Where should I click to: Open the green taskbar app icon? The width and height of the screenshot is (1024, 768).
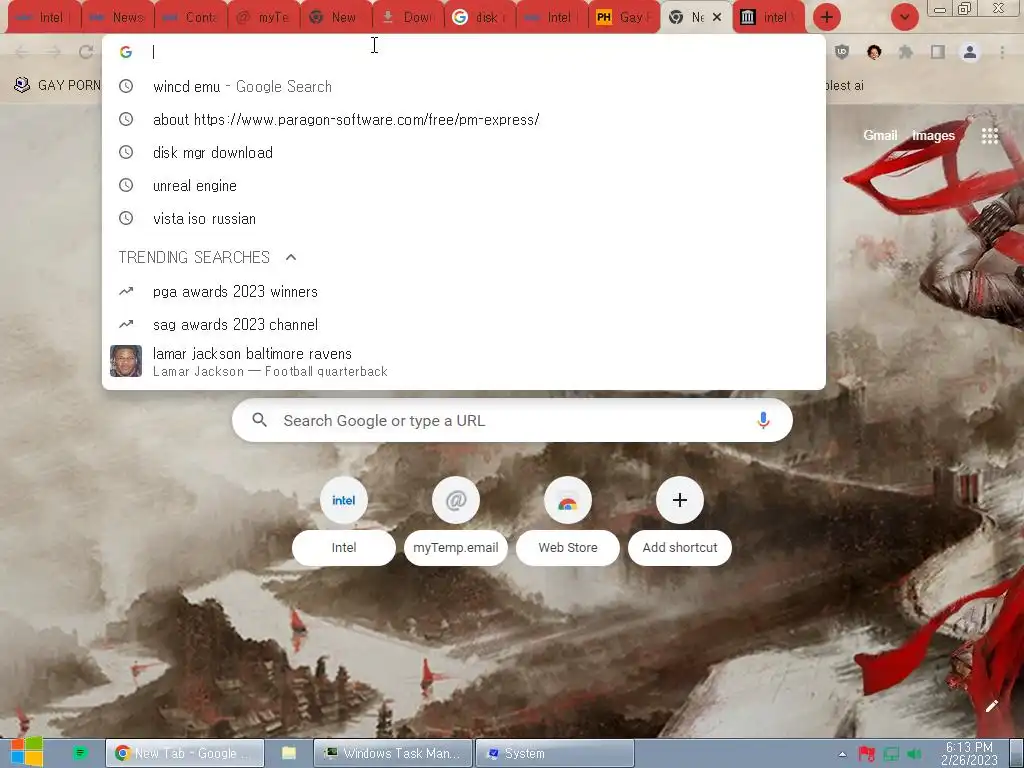(x=80, y=753)
